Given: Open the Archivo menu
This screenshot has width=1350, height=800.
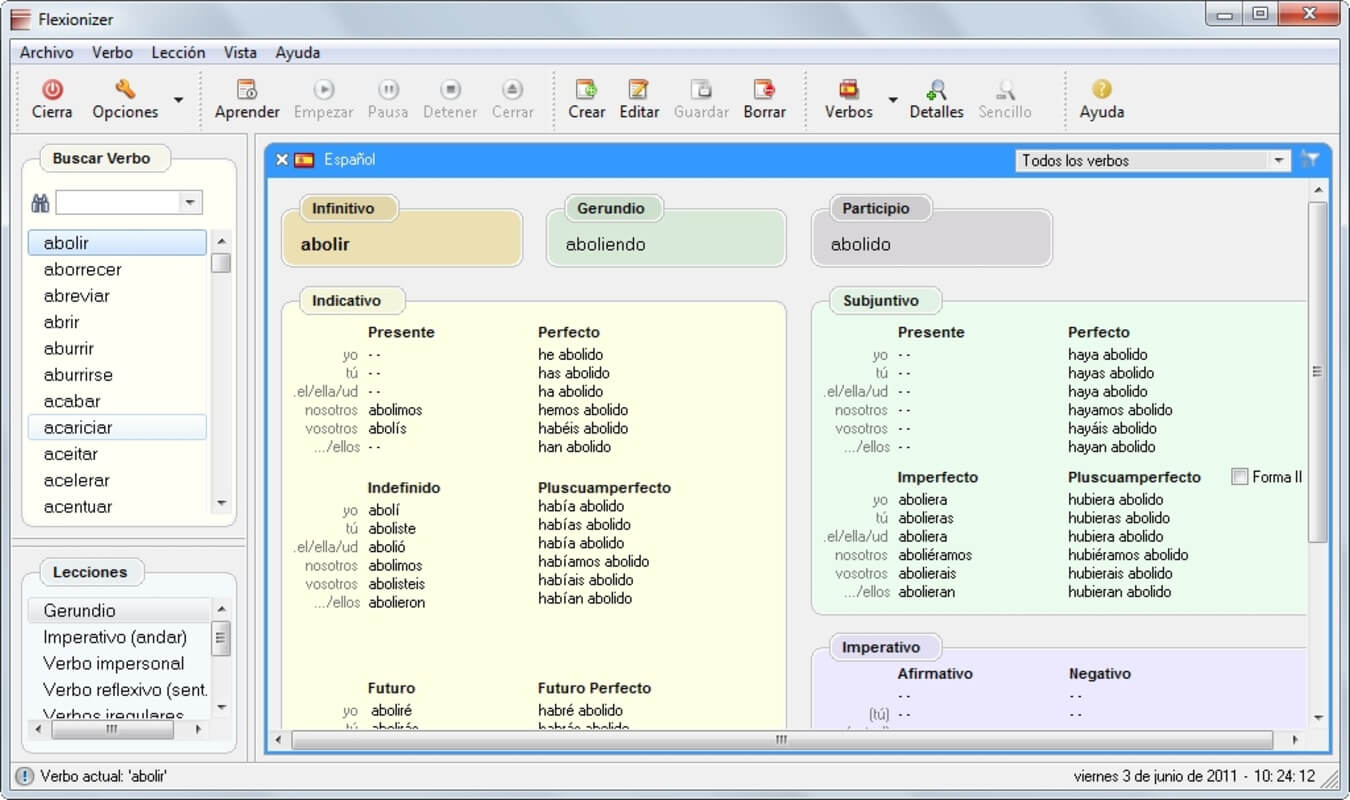Looking at the screenshot, I should click(x=46, y=53).
